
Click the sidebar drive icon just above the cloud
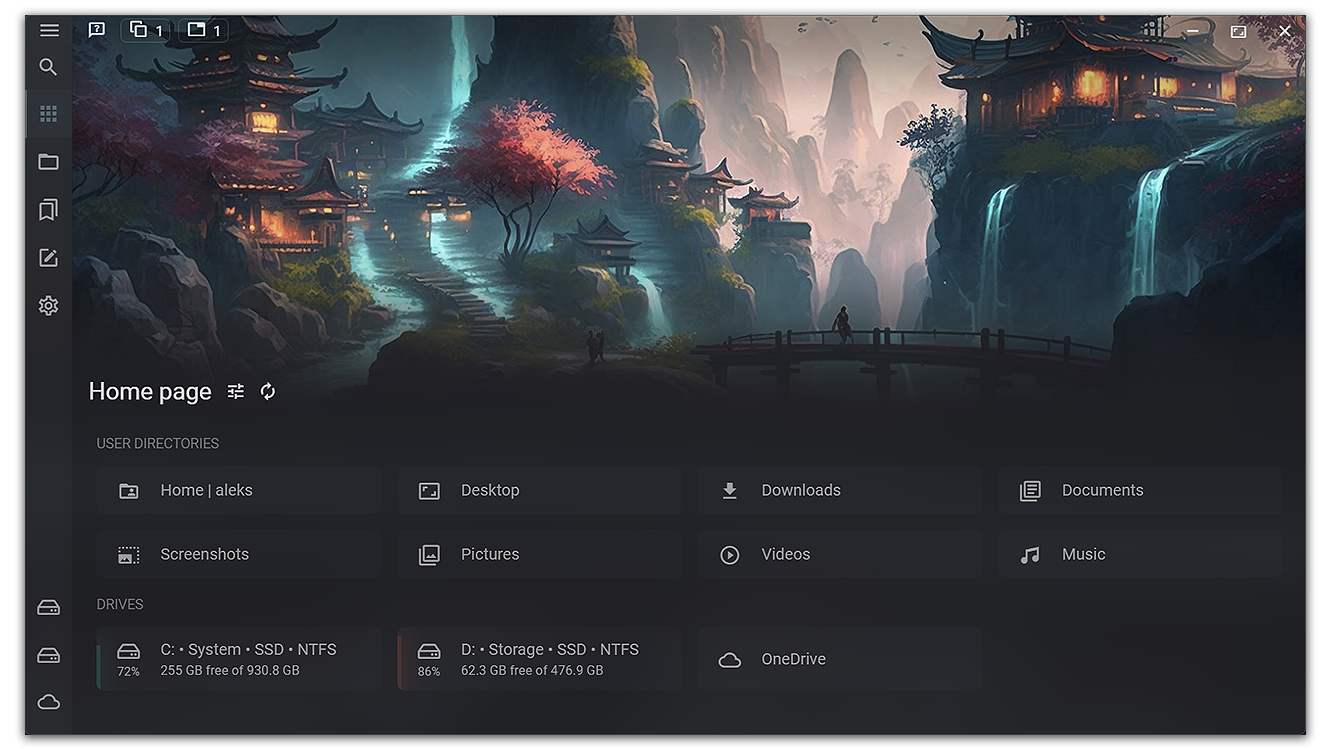point(48,655)
